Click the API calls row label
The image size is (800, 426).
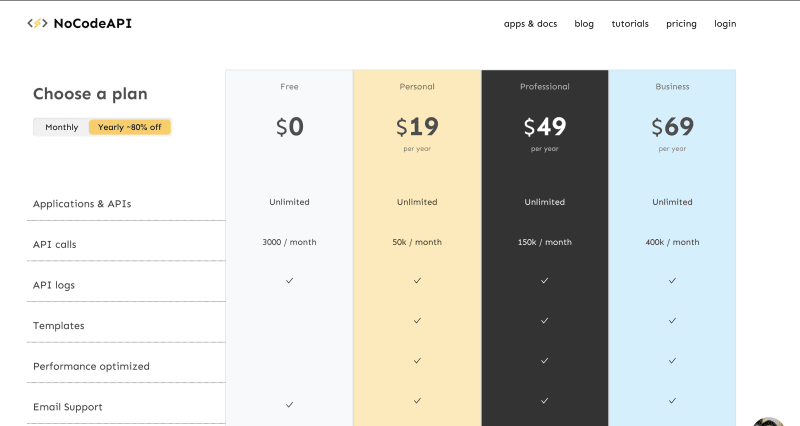click(x=55, y=244)
